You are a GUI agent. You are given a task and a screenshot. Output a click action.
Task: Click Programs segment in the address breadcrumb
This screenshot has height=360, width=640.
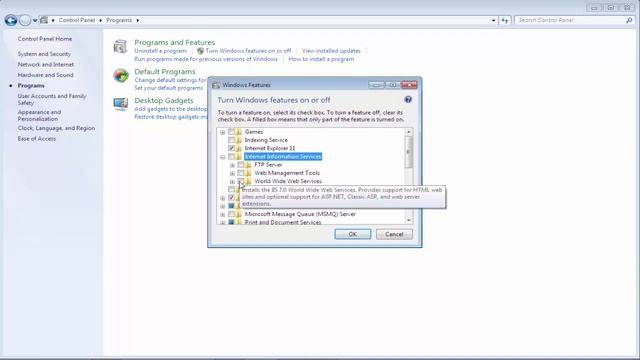[119, 20]
